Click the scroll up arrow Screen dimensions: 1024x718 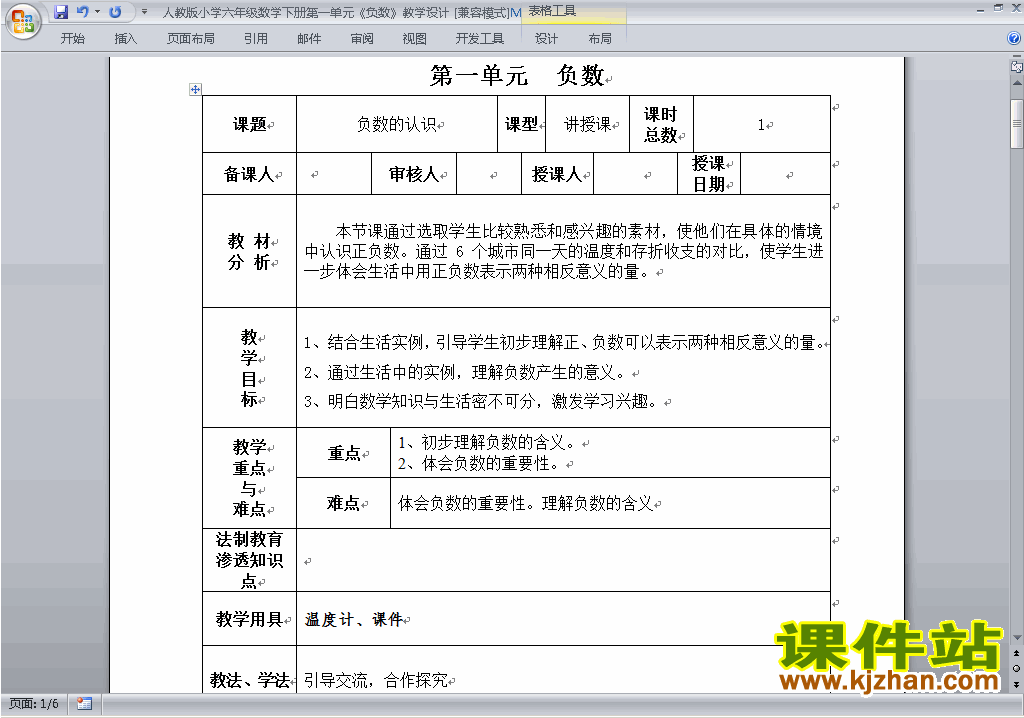pyautogui.click(x=1017, y=83)
